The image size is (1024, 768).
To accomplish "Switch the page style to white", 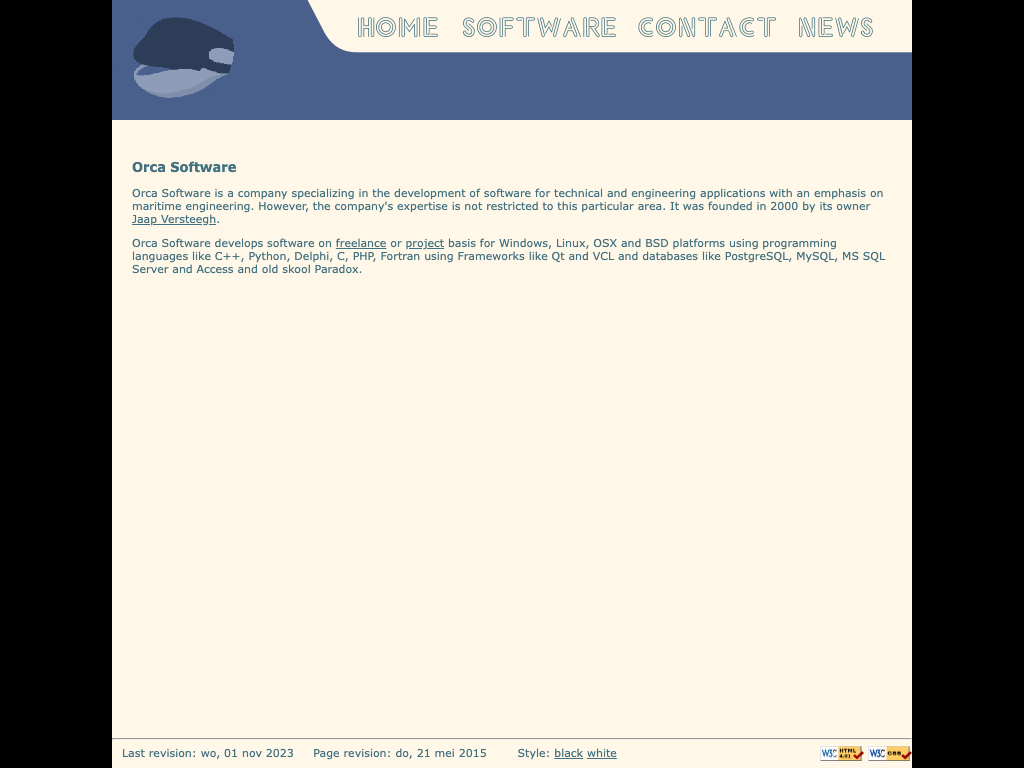I will tap(601, 753).
